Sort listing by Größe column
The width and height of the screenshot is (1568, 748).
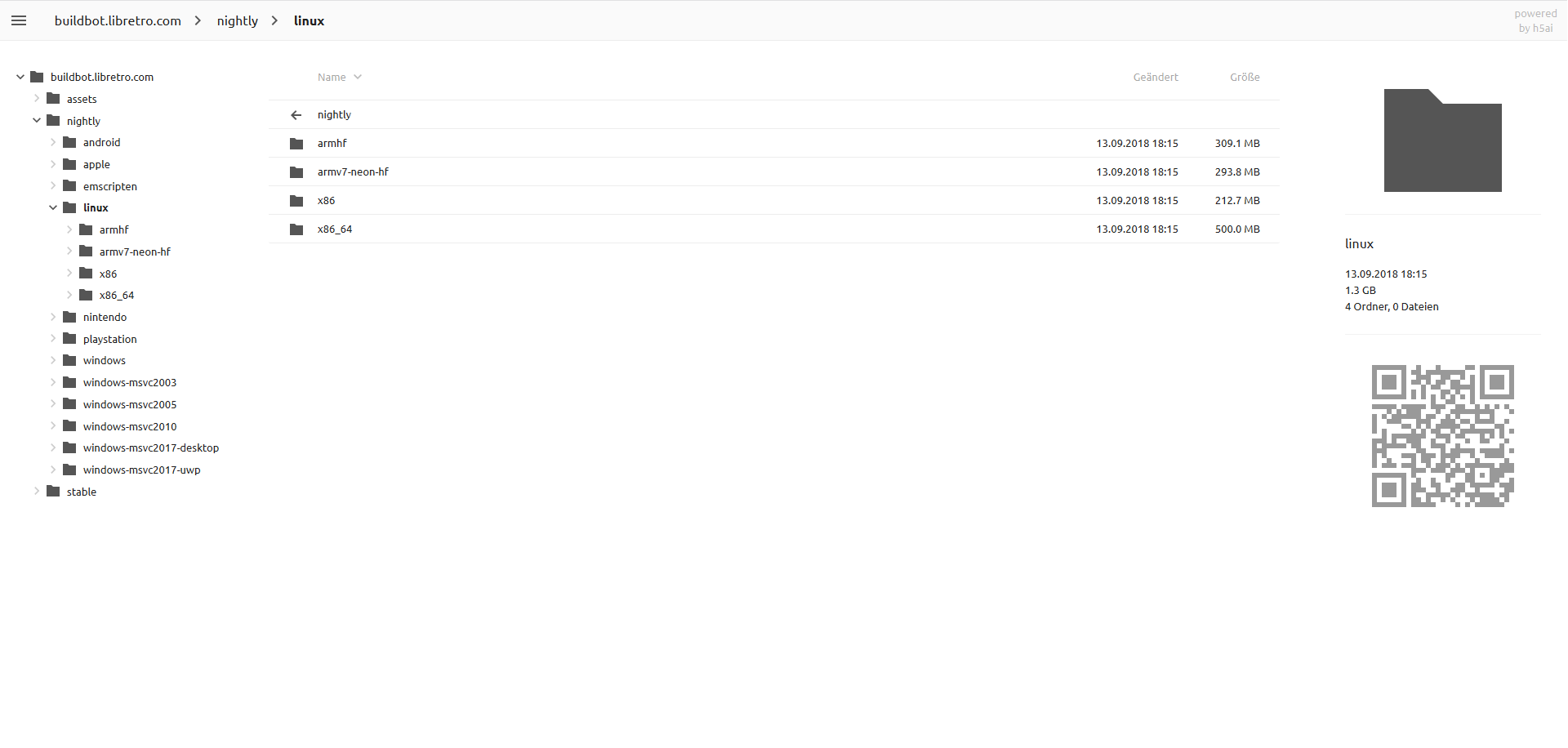click(x=1245, y=77)
